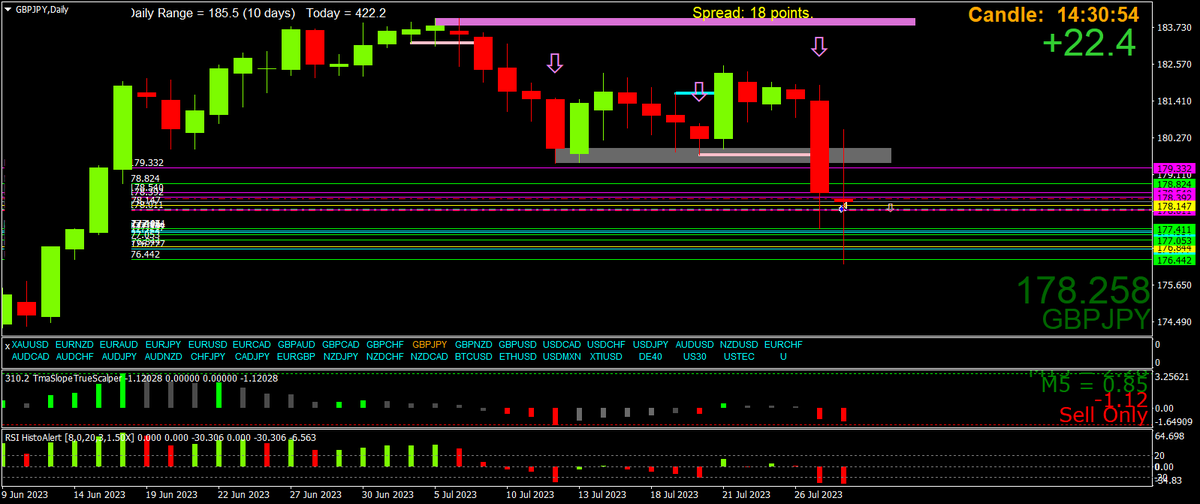1200x504 pixels.
Task: Select the pink down arrow near 26 Jul
Action: click(x=819, y=46)
